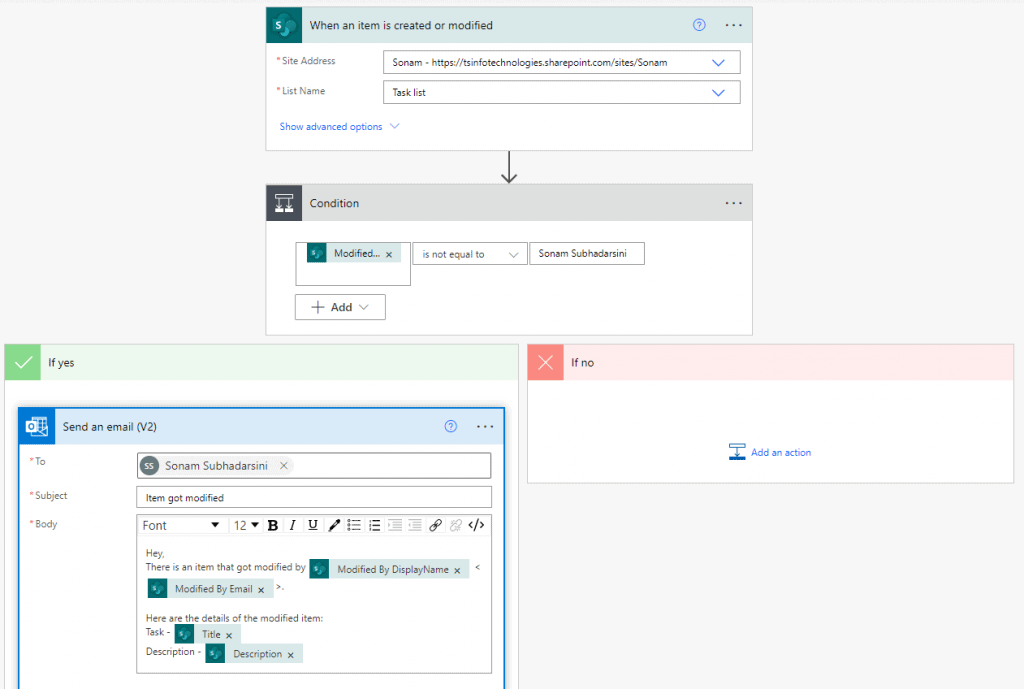Toggle underline formatting in email body
The width and height of the screenshot is (1024, 689).
(313, 526)
